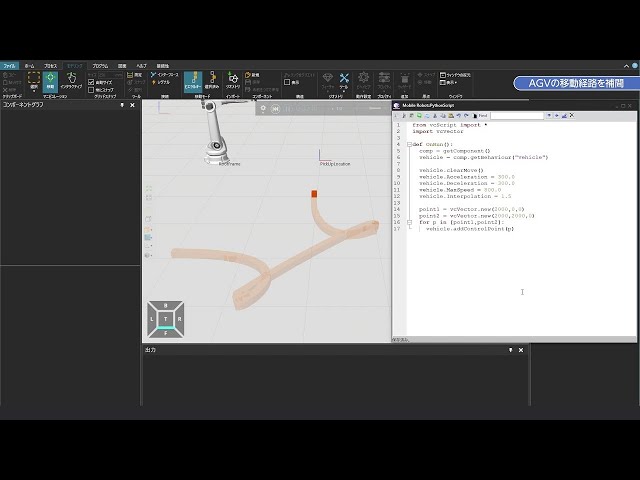Click the vehicle.Interpolation = 1.5 line
The image size is (640, 480).
pyautogui.click(x=465, y=196)
